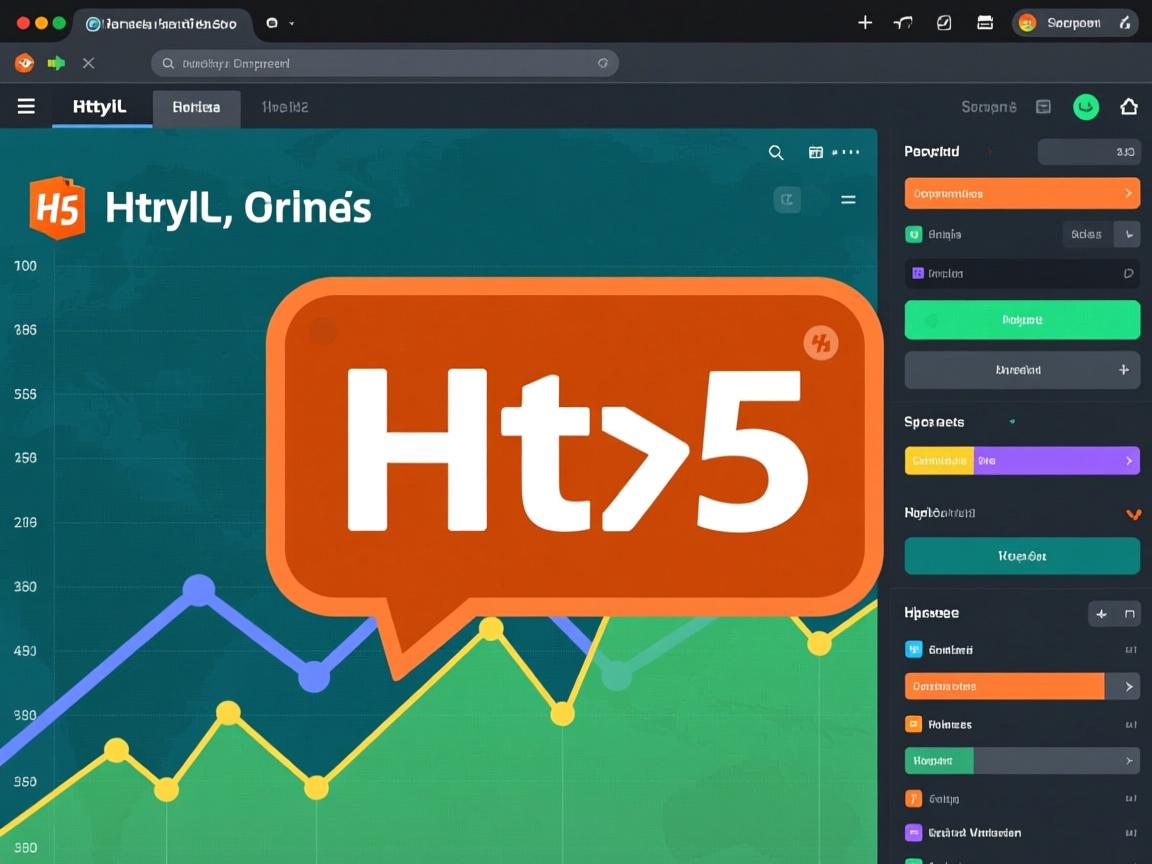This screenshot has width=1152, height=864.
Task: Select the blue avatar icon beside Soutimi
Action: (x=913, y=649)
